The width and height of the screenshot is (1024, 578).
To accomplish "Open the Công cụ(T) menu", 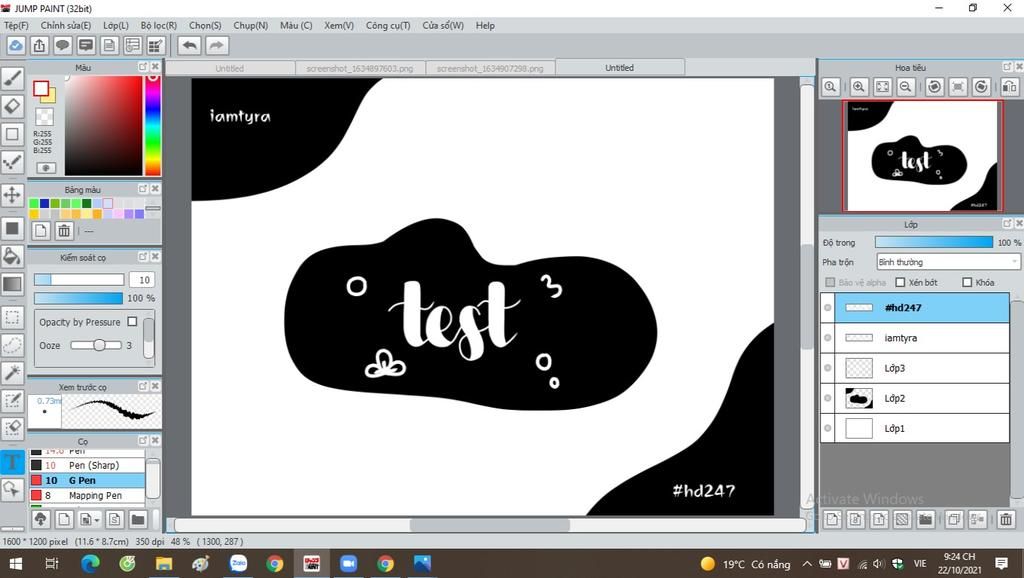I will coord(388,25).
